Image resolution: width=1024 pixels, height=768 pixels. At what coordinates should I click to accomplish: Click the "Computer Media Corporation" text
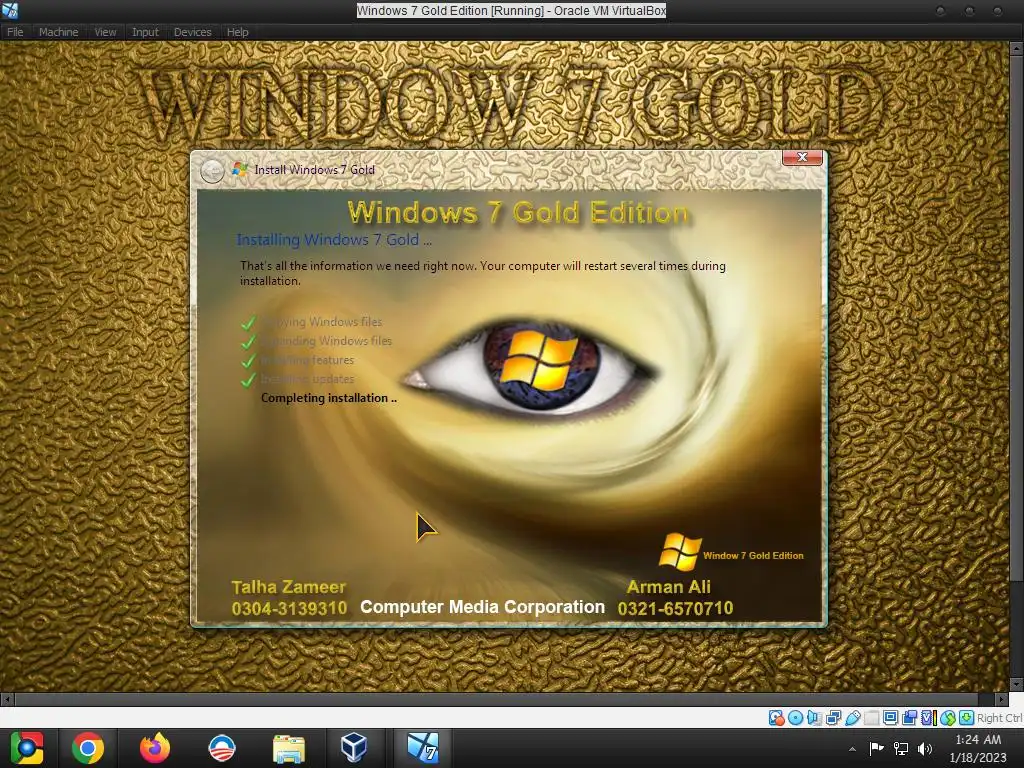tap(483, 607)
